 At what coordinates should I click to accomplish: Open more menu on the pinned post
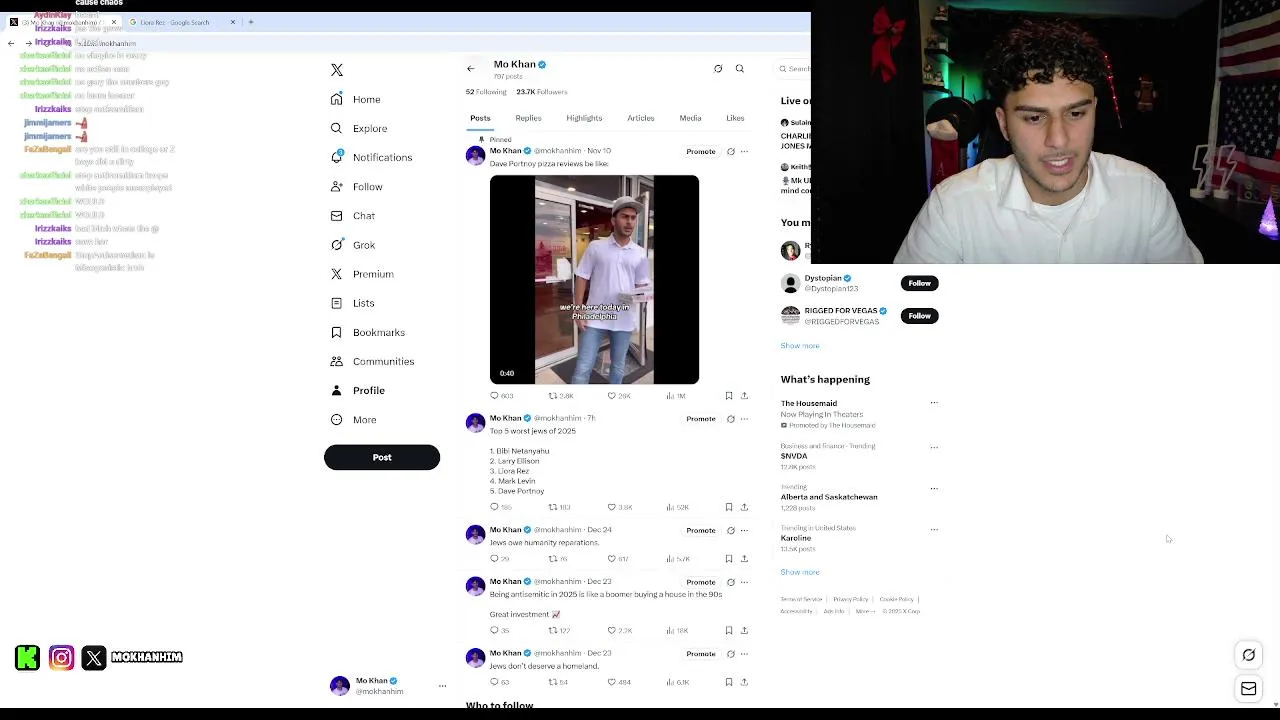coord(744,152)
